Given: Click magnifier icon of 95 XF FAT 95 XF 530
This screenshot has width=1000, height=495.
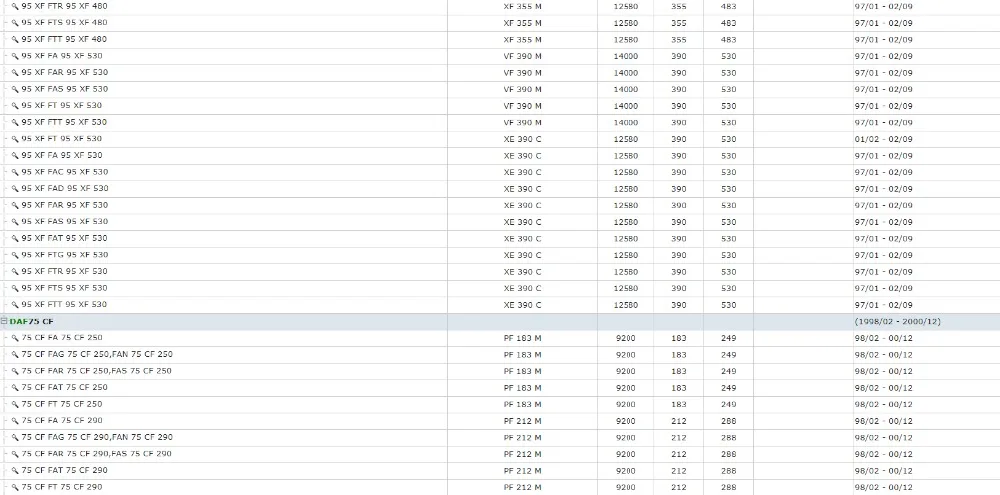Looking at the screenshot, I should (x=15, y=238).
